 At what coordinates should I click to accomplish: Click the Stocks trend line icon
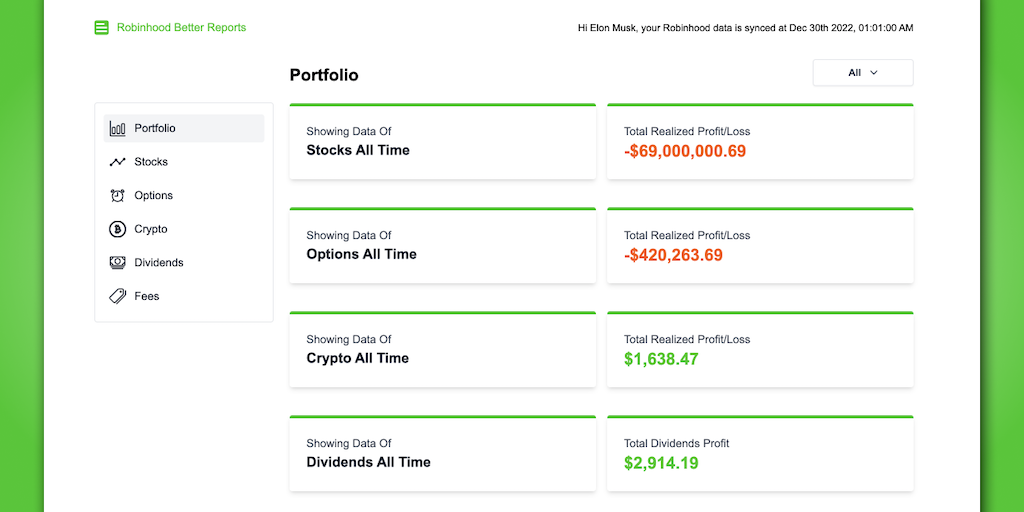(x=118, y=162)
